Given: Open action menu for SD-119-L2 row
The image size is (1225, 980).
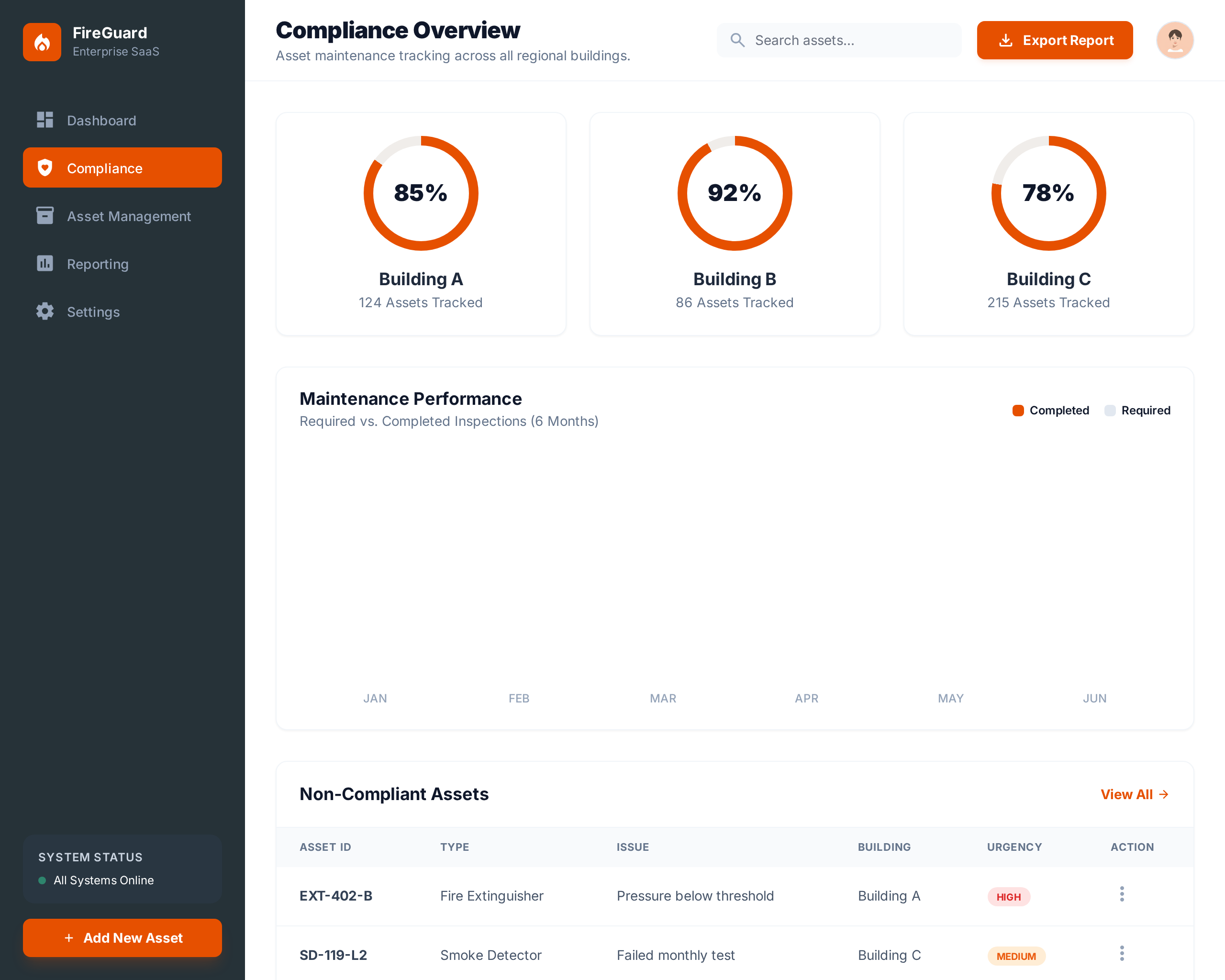Looking at the screenshot, I should (x=1122, y=953).
